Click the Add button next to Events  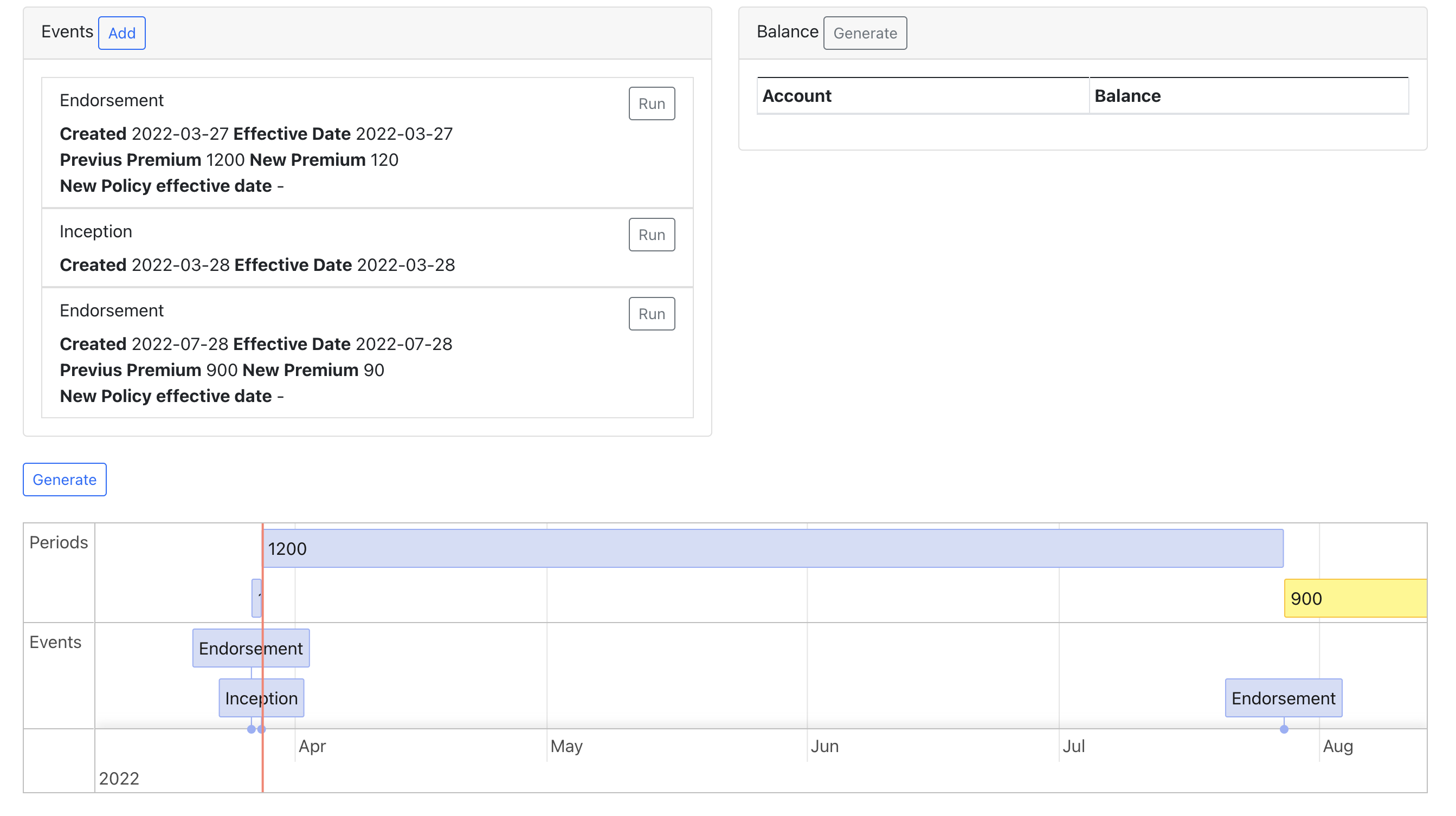tap(121, 33)
